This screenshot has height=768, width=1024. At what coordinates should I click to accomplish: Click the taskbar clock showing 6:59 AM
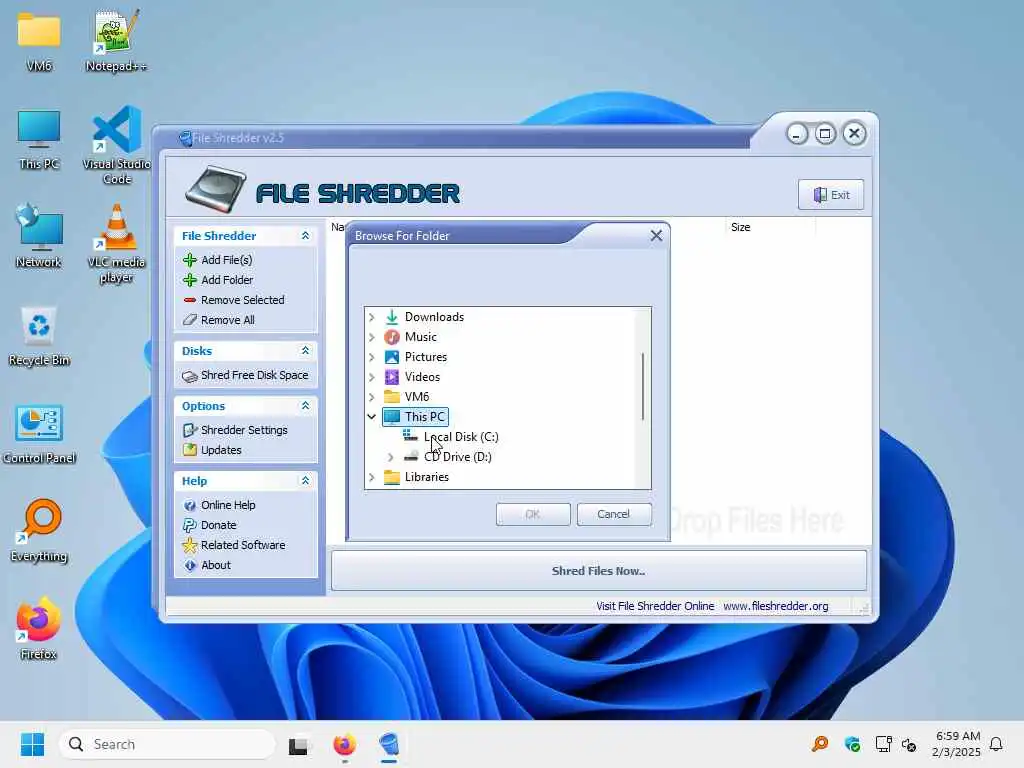pyautogui.click(x=956, y=744)
